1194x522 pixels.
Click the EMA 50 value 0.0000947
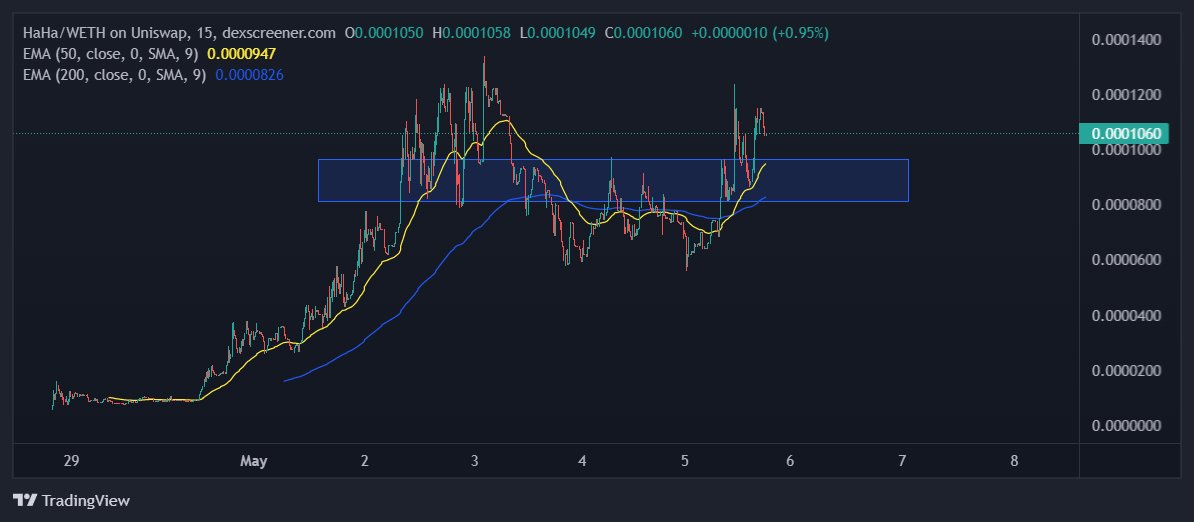(241, 54)
